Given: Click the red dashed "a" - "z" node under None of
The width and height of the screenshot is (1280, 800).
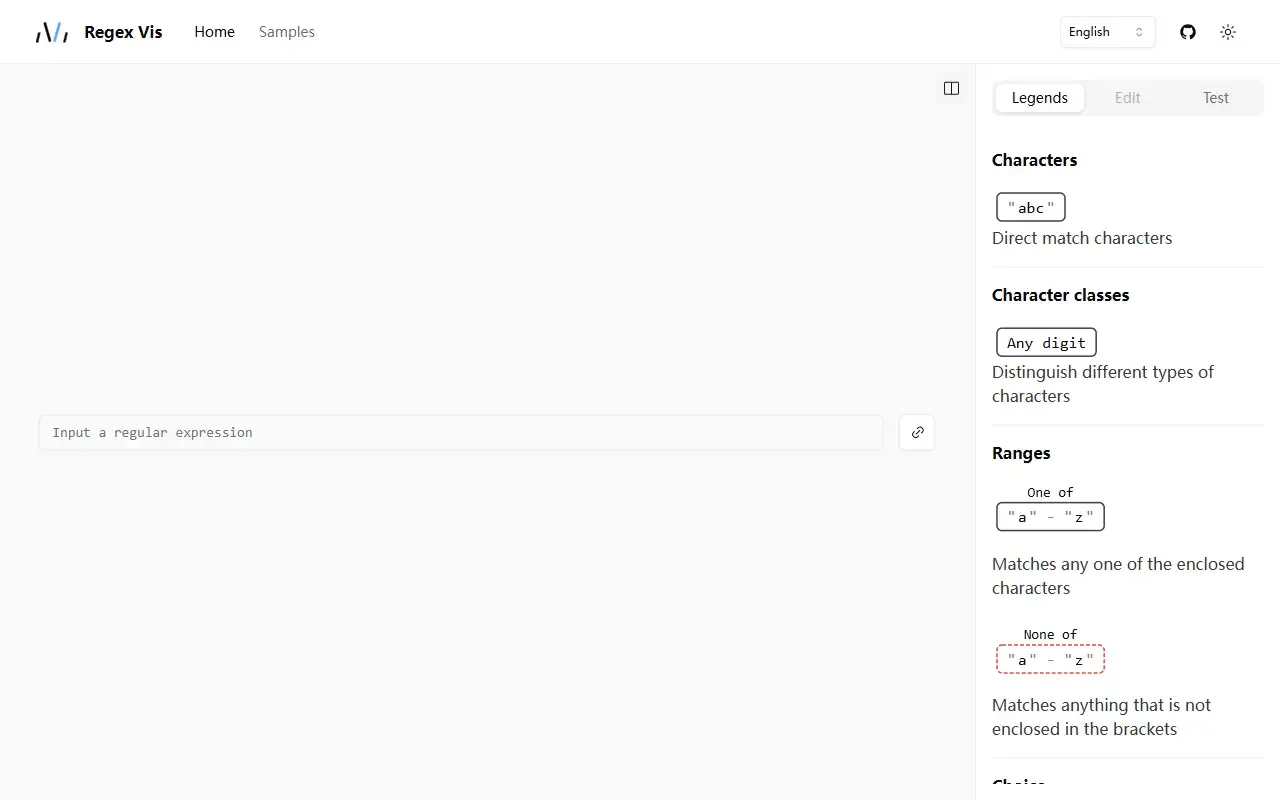Looking at the screenshot, I should [x=1050, y=660].
